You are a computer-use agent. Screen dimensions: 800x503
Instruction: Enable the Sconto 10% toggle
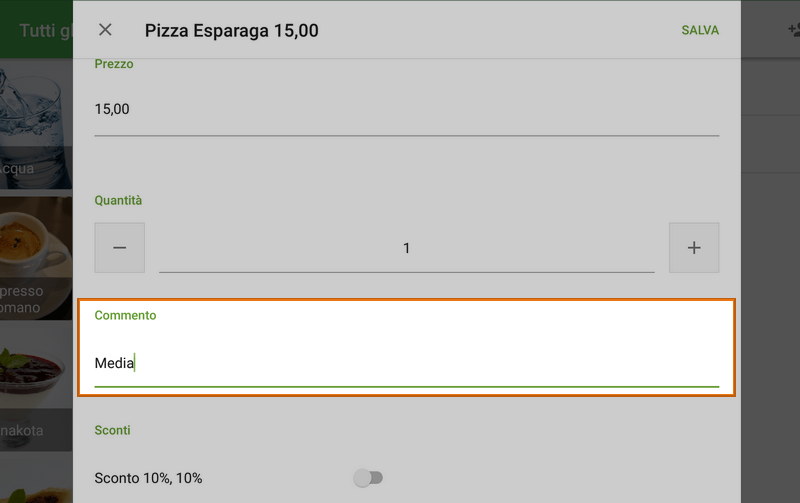[x=368, y=478]
